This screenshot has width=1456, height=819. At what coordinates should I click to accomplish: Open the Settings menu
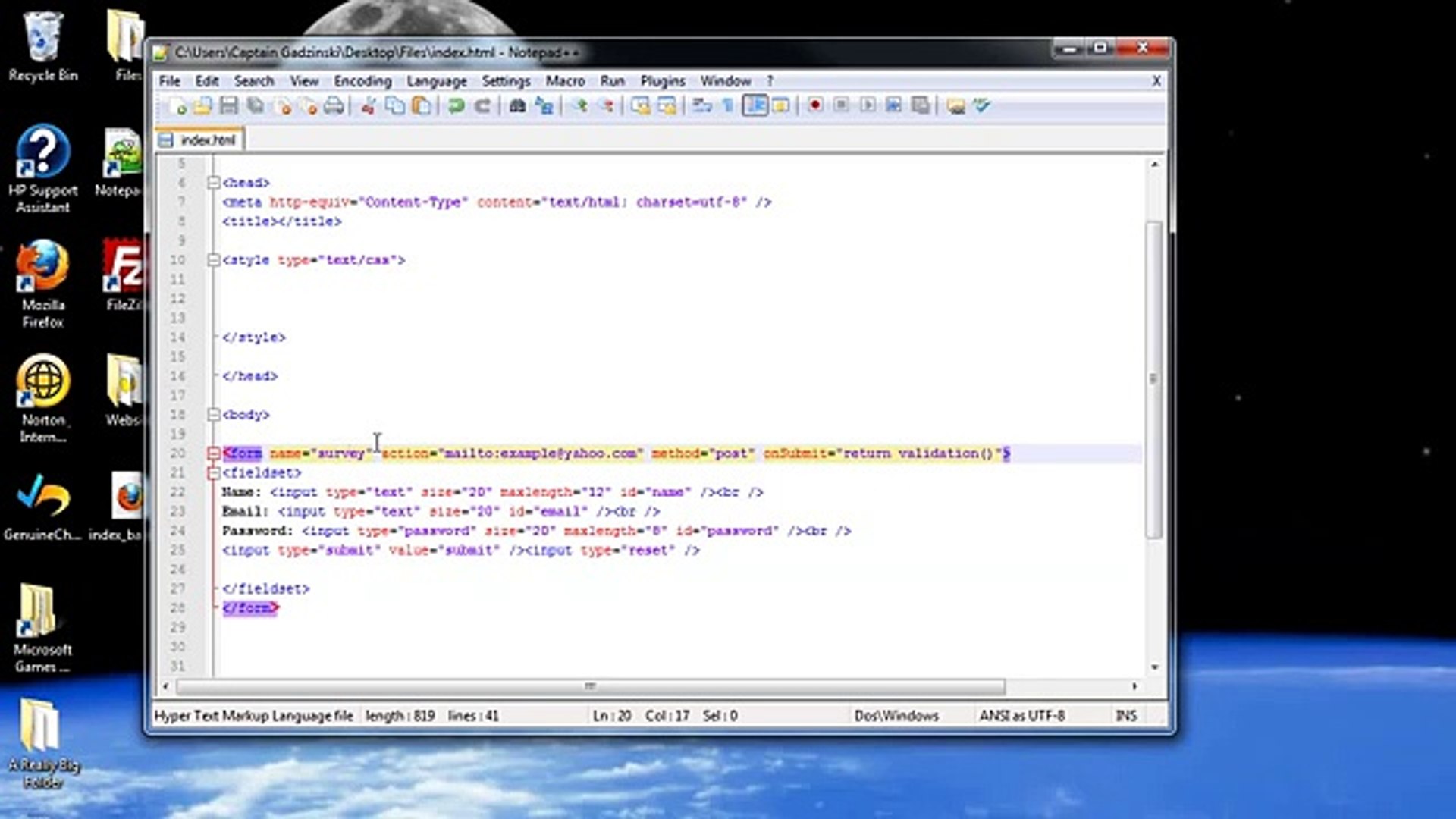coord(507,81)
